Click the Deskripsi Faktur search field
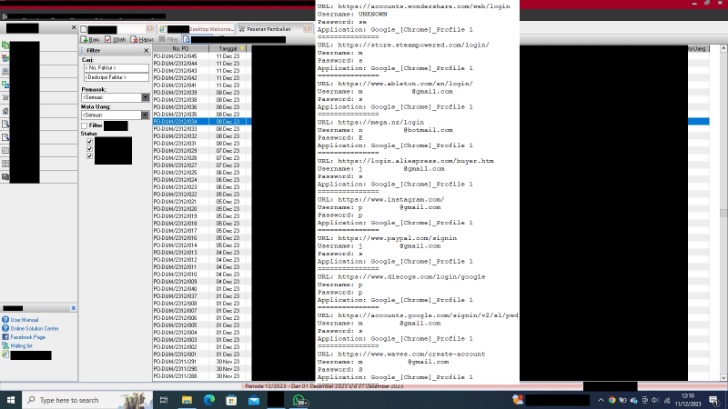Image resolution: width=728 pixels, height=409 pixels. click(x=116, y=77)
